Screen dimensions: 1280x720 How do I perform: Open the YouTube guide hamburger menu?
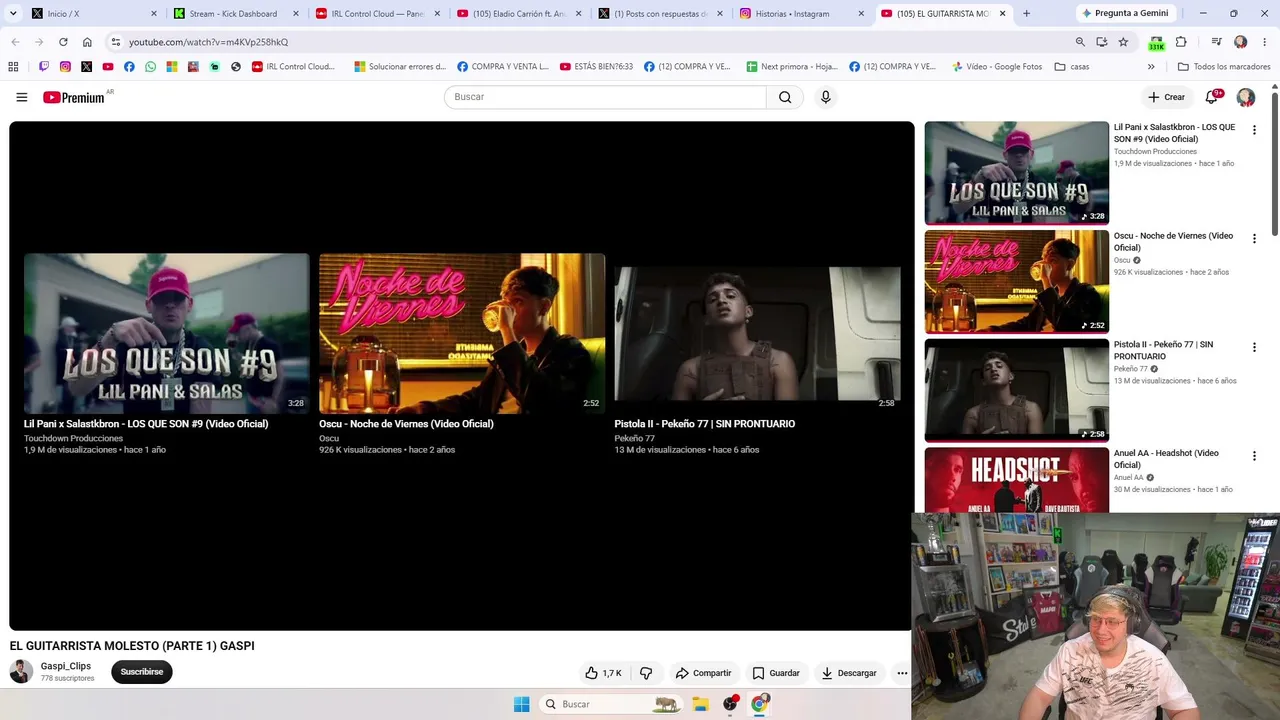coord(22,97)
